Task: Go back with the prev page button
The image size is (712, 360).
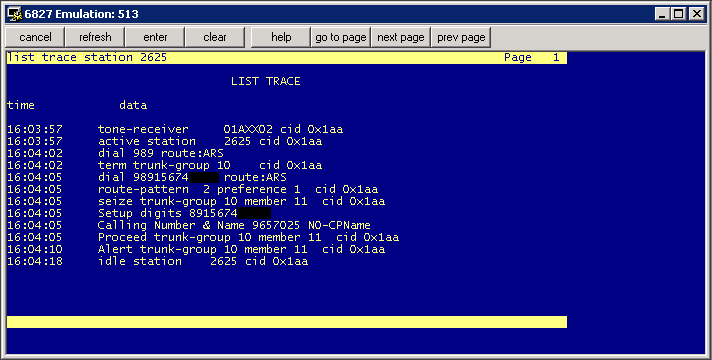Action: [x=461, y=37]
